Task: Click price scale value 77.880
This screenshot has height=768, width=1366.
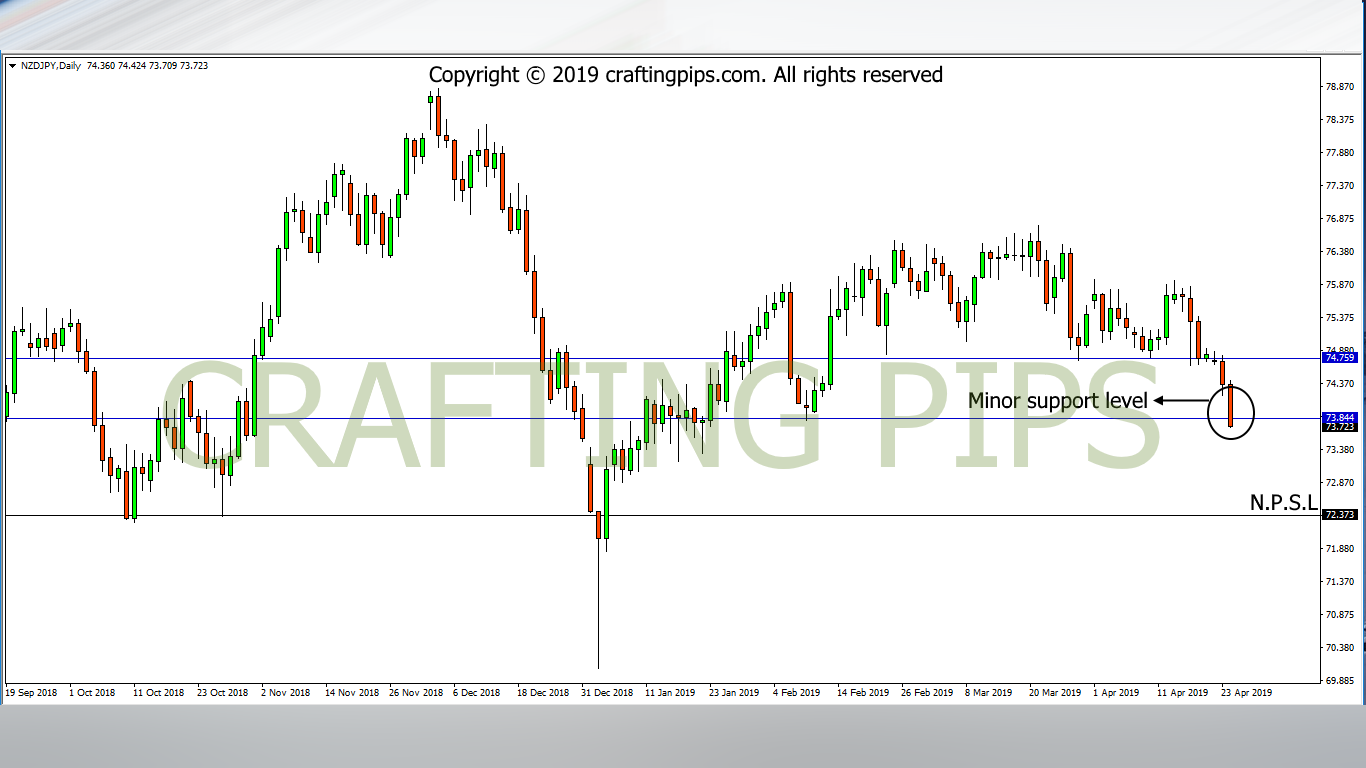Action: tap(1339, 153)
